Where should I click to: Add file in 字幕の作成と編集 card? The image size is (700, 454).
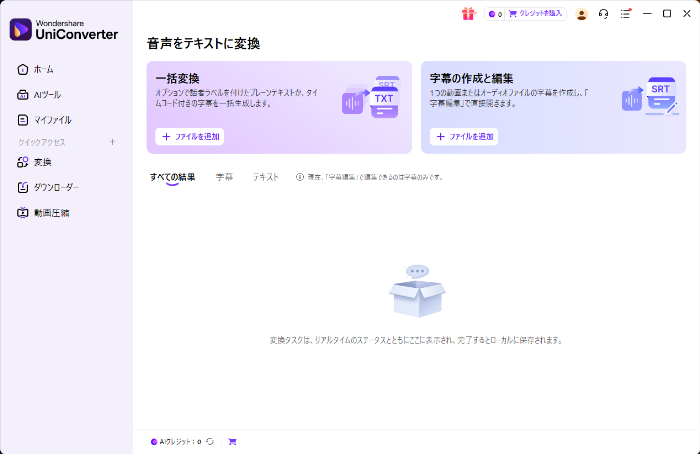[464, 137]
